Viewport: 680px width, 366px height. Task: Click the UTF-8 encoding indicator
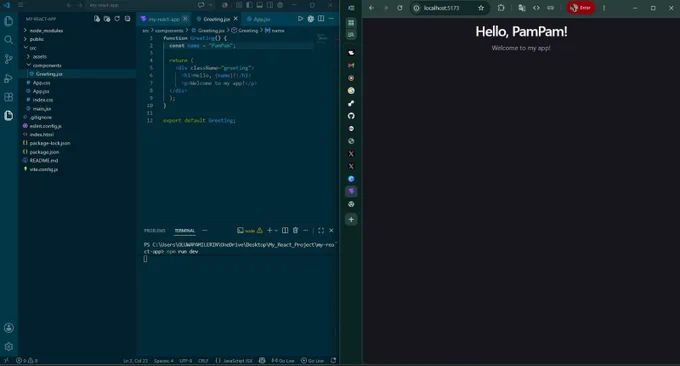point(186,360)
